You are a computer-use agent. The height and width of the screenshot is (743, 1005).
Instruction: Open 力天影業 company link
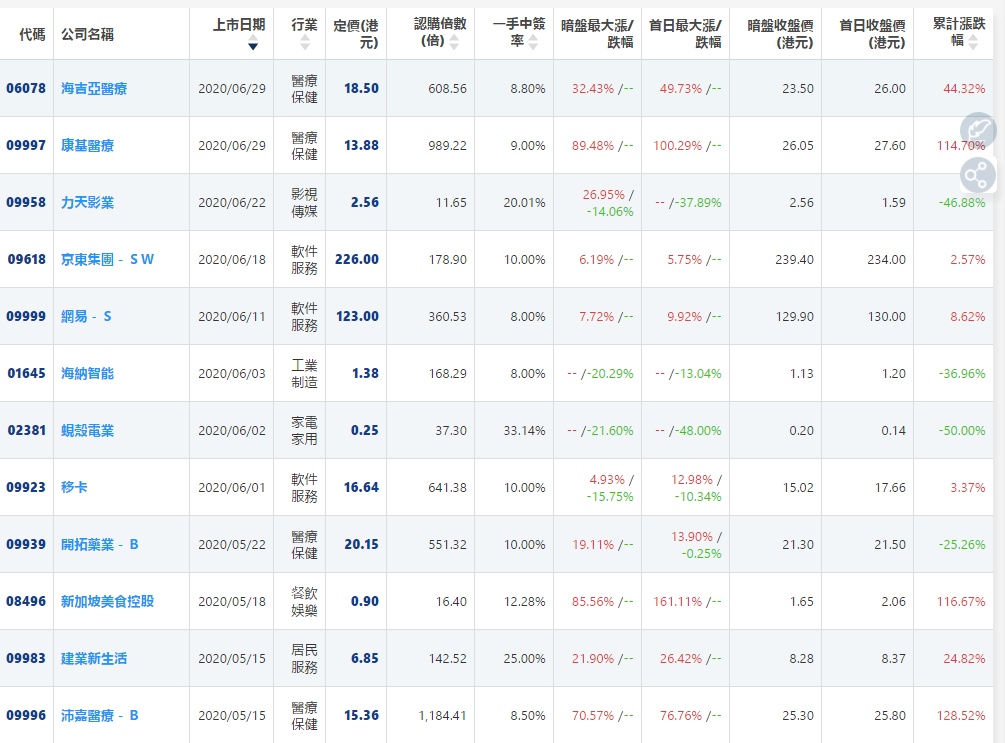coord(87,203)
